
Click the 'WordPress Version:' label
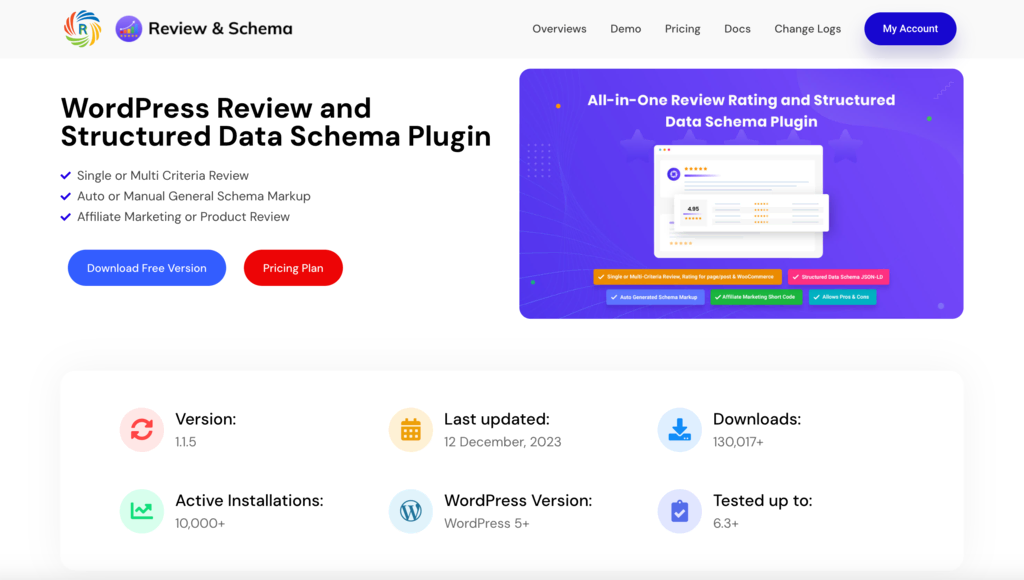(x=518, y=500)
